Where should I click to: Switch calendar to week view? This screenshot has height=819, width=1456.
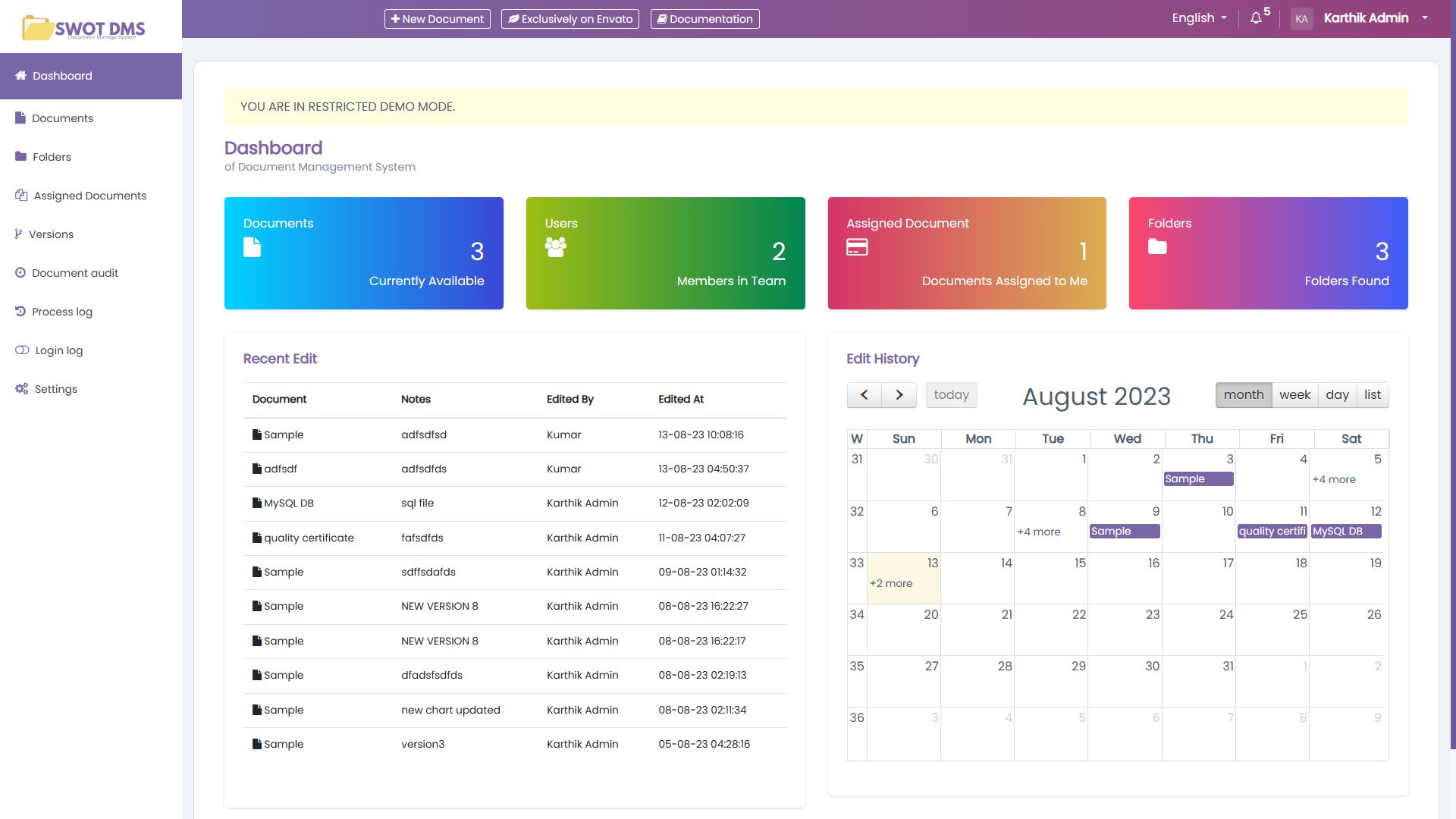(x=1294, y=395)
